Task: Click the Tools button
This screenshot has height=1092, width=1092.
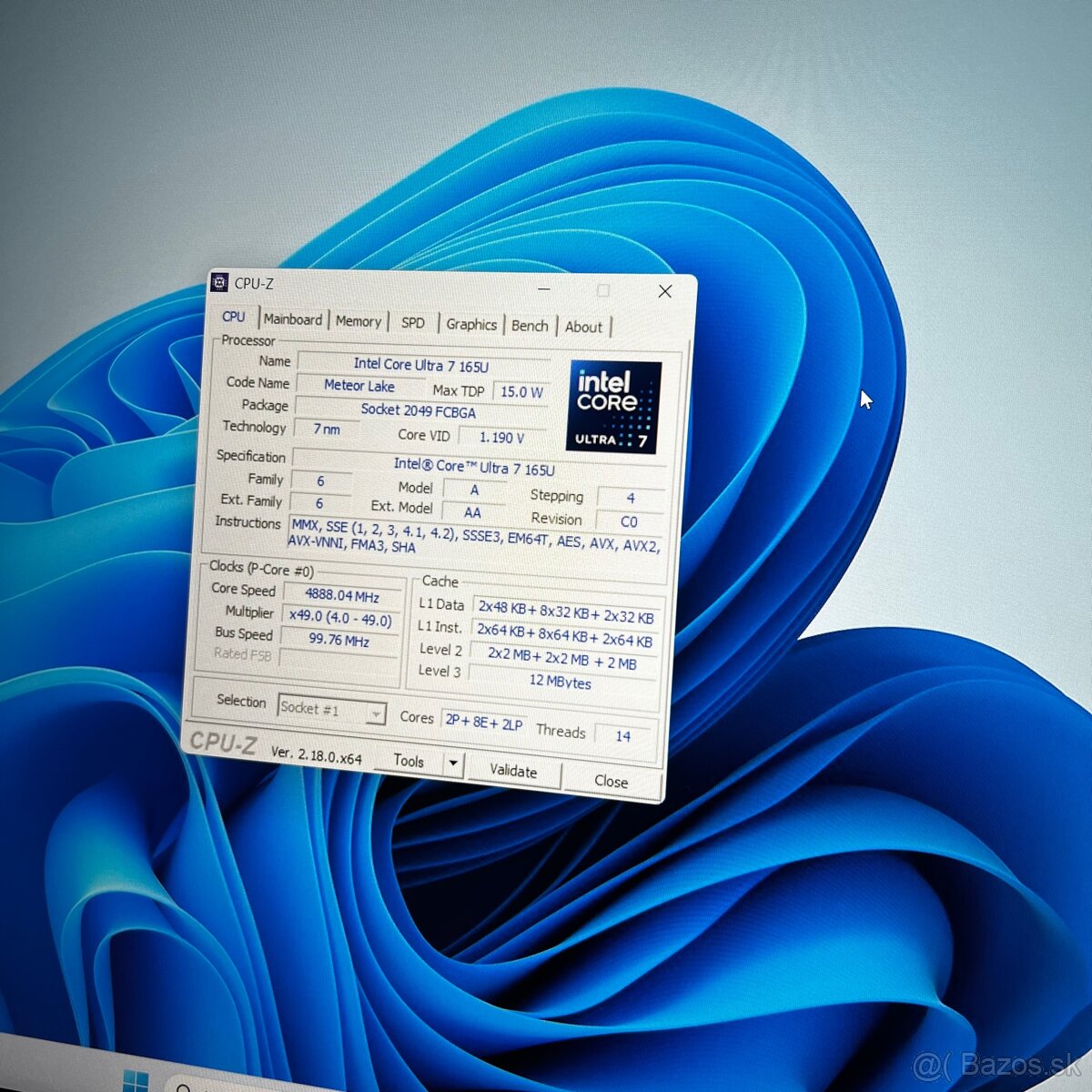Action: 409,761
